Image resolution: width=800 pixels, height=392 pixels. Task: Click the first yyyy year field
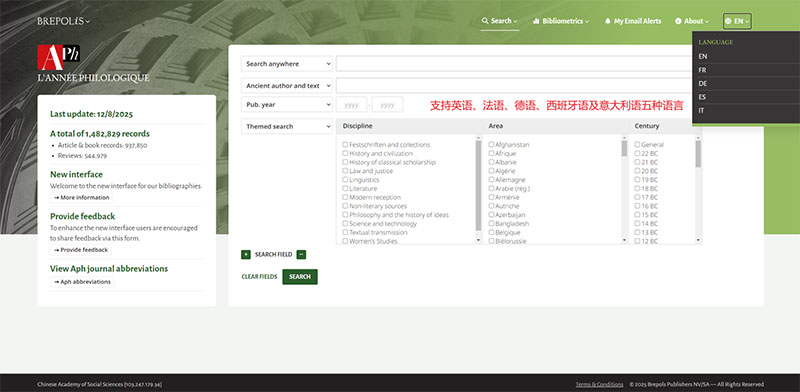click(x=352, y=105)
